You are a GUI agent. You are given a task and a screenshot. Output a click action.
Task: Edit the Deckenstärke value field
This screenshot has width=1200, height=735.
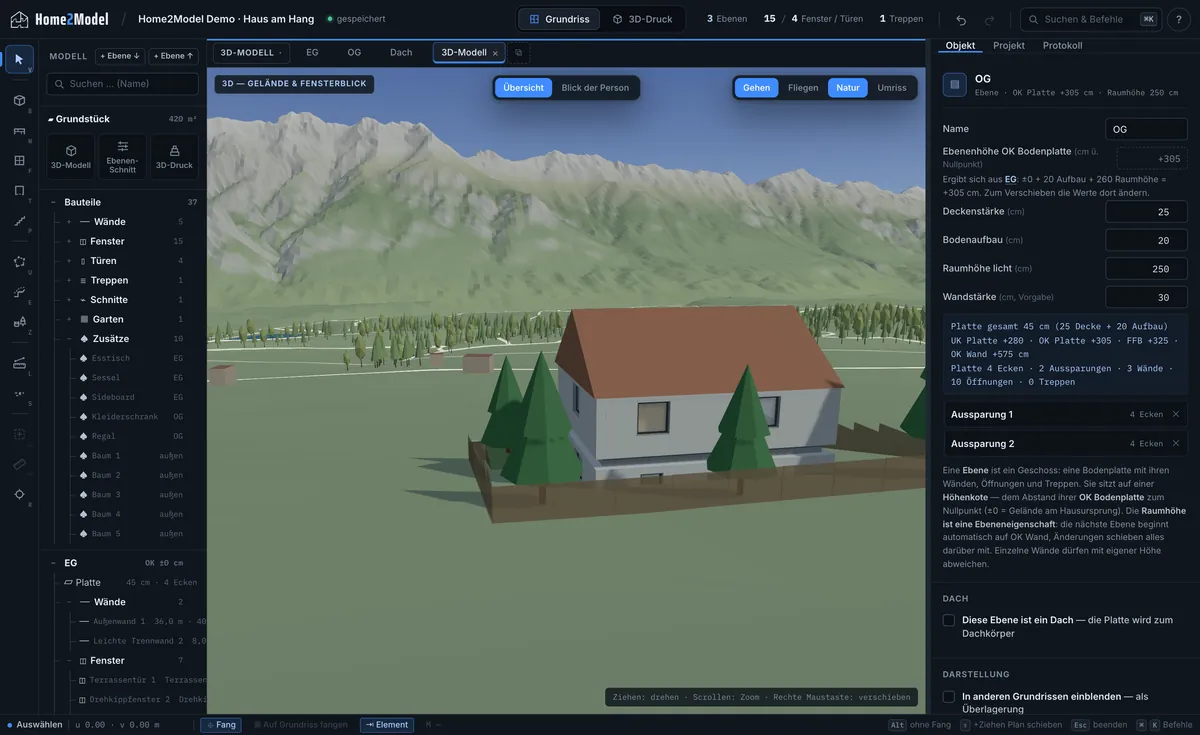point(1146,212)
